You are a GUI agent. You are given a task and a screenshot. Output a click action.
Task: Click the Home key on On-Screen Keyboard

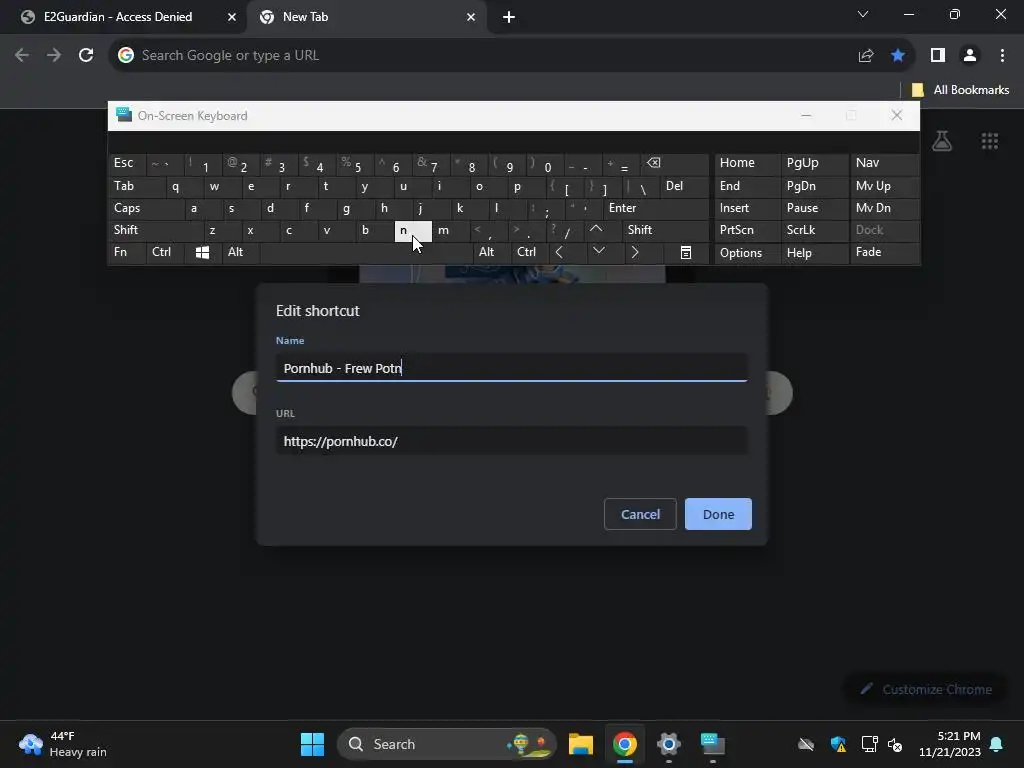pyautogui.click(x=747, y=164)
